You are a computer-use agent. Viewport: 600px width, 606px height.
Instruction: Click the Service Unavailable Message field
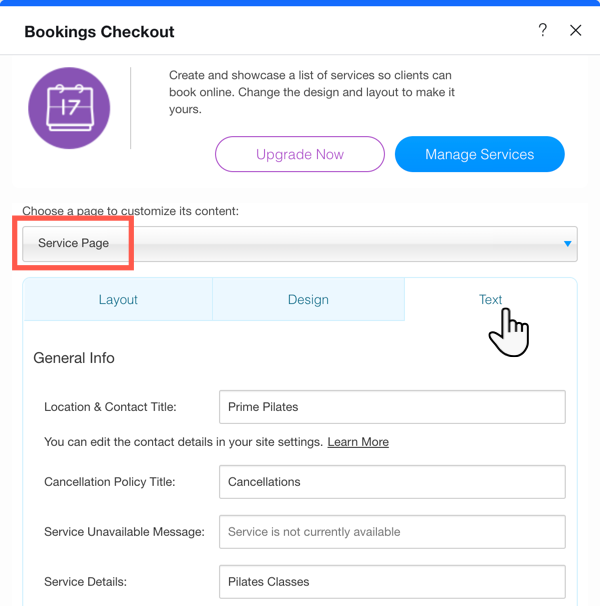pos(392,532)
